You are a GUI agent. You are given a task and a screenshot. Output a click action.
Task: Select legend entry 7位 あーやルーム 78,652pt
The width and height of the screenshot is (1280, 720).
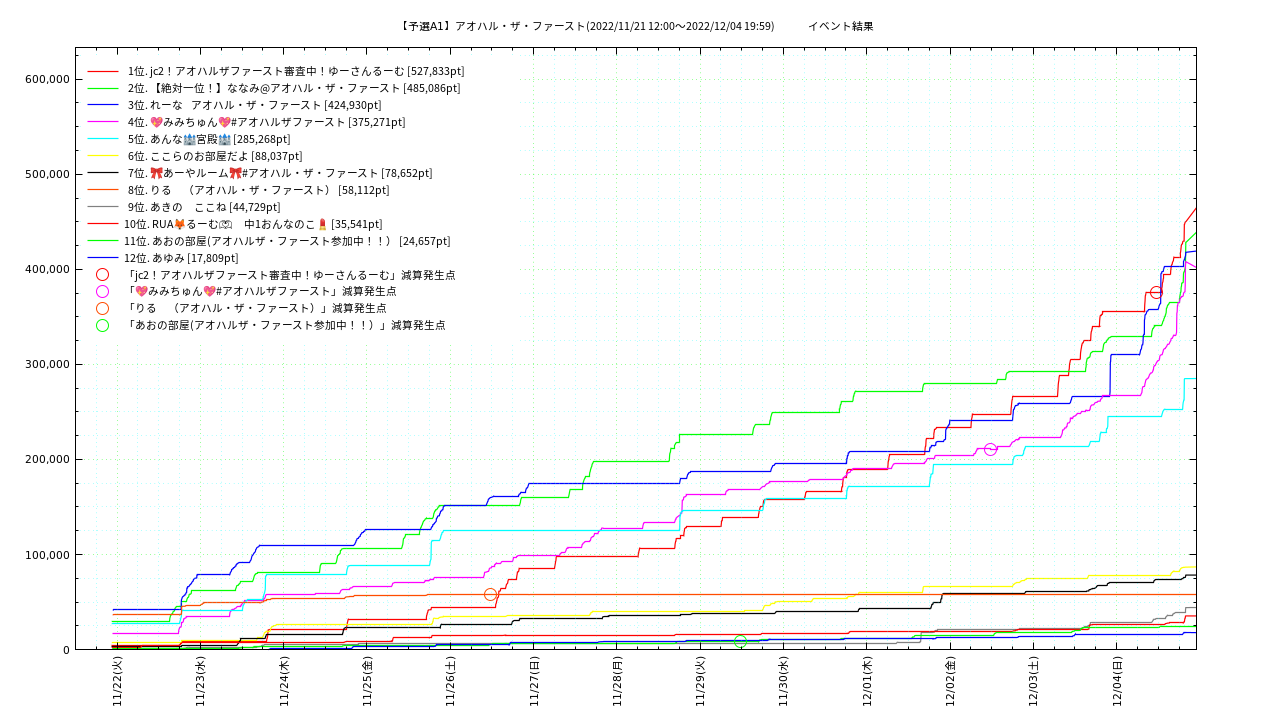pos(280,173)
